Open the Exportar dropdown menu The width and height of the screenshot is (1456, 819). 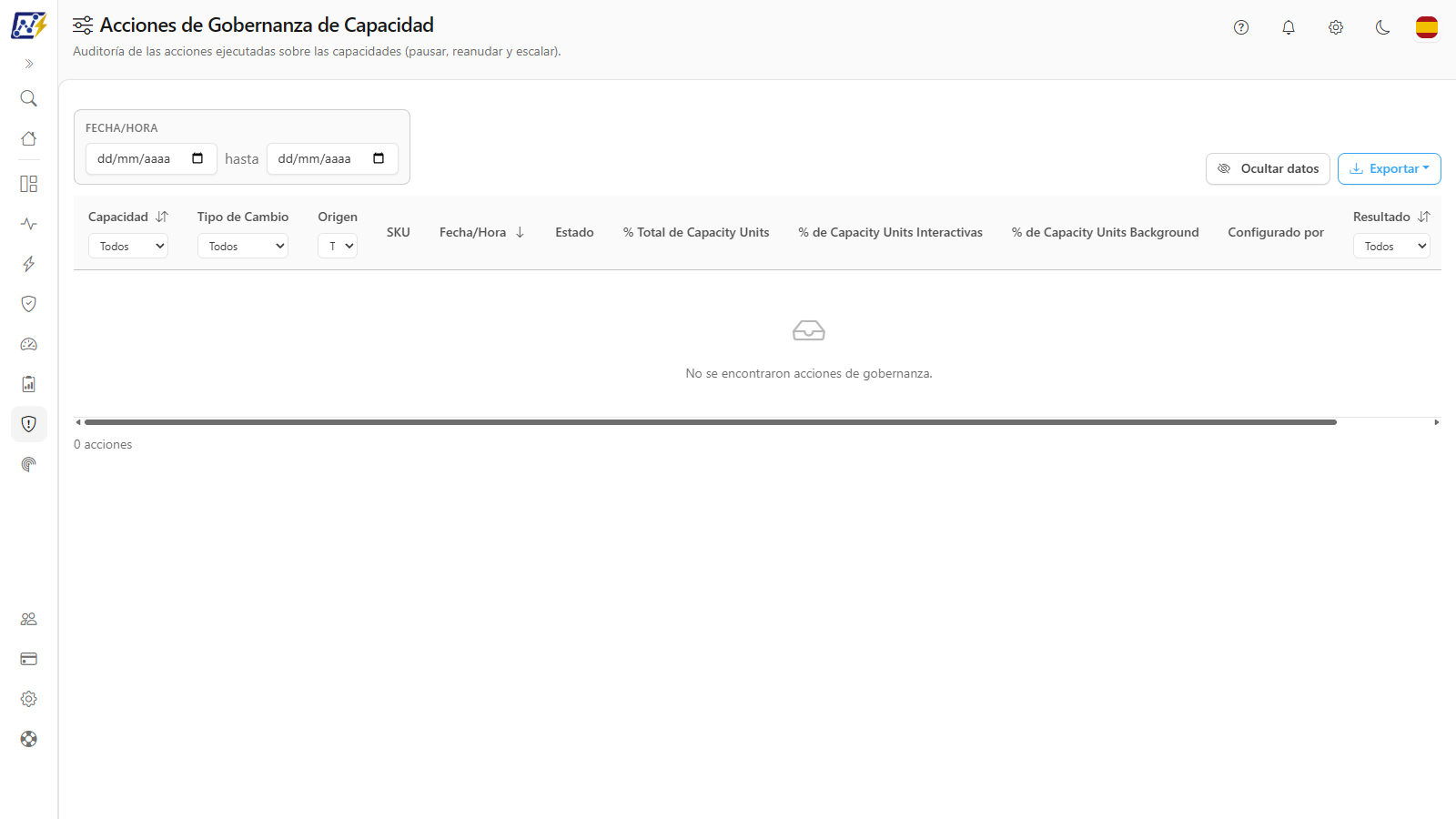(1390, 168)
